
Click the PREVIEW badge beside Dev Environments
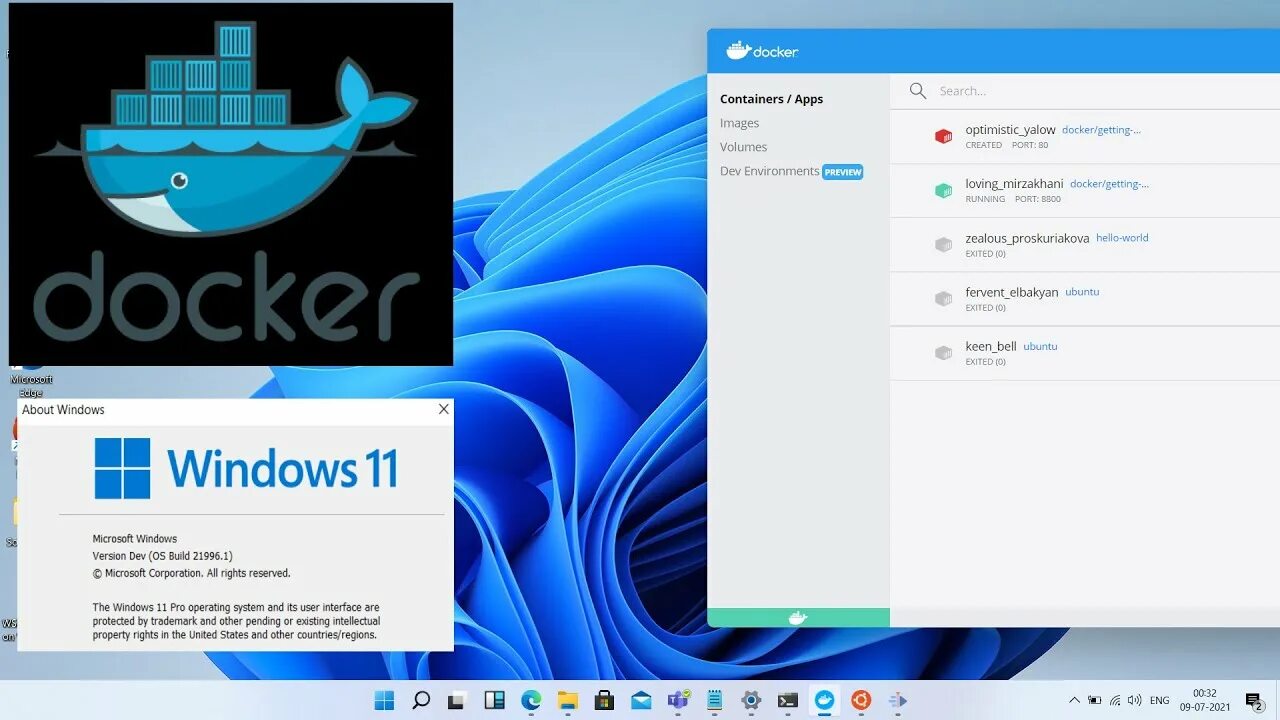point(843,172)
